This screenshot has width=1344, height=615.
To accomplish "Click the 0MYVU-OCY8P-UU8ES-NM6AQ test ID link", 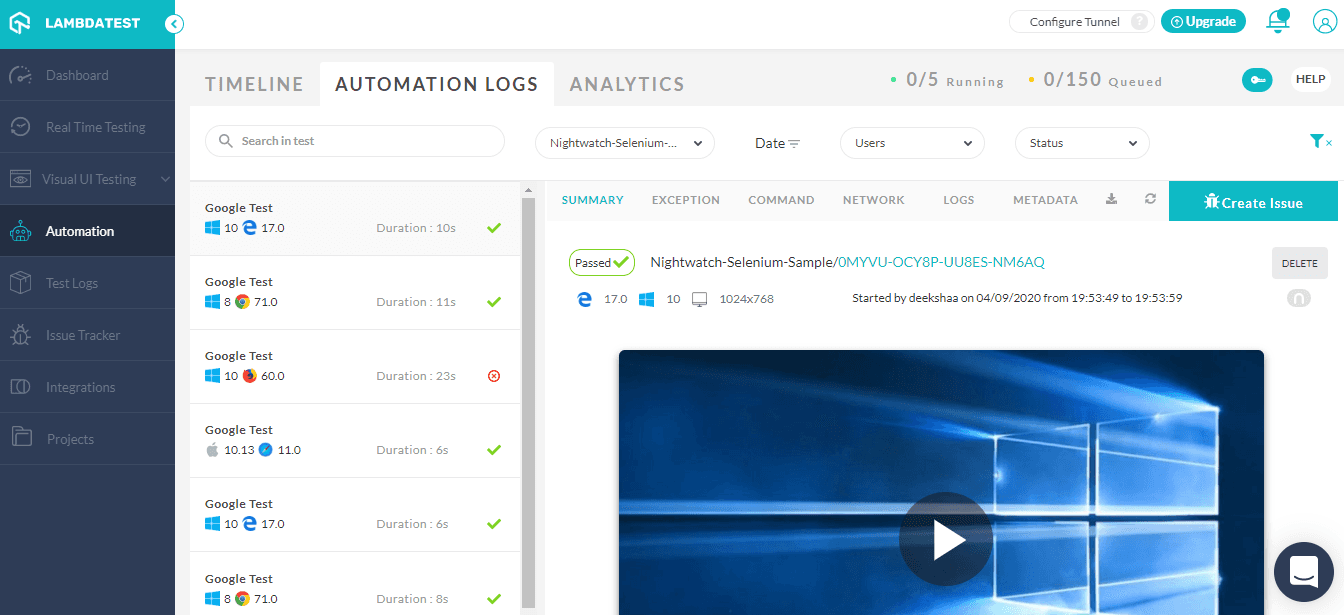I will tap(941, 262).
